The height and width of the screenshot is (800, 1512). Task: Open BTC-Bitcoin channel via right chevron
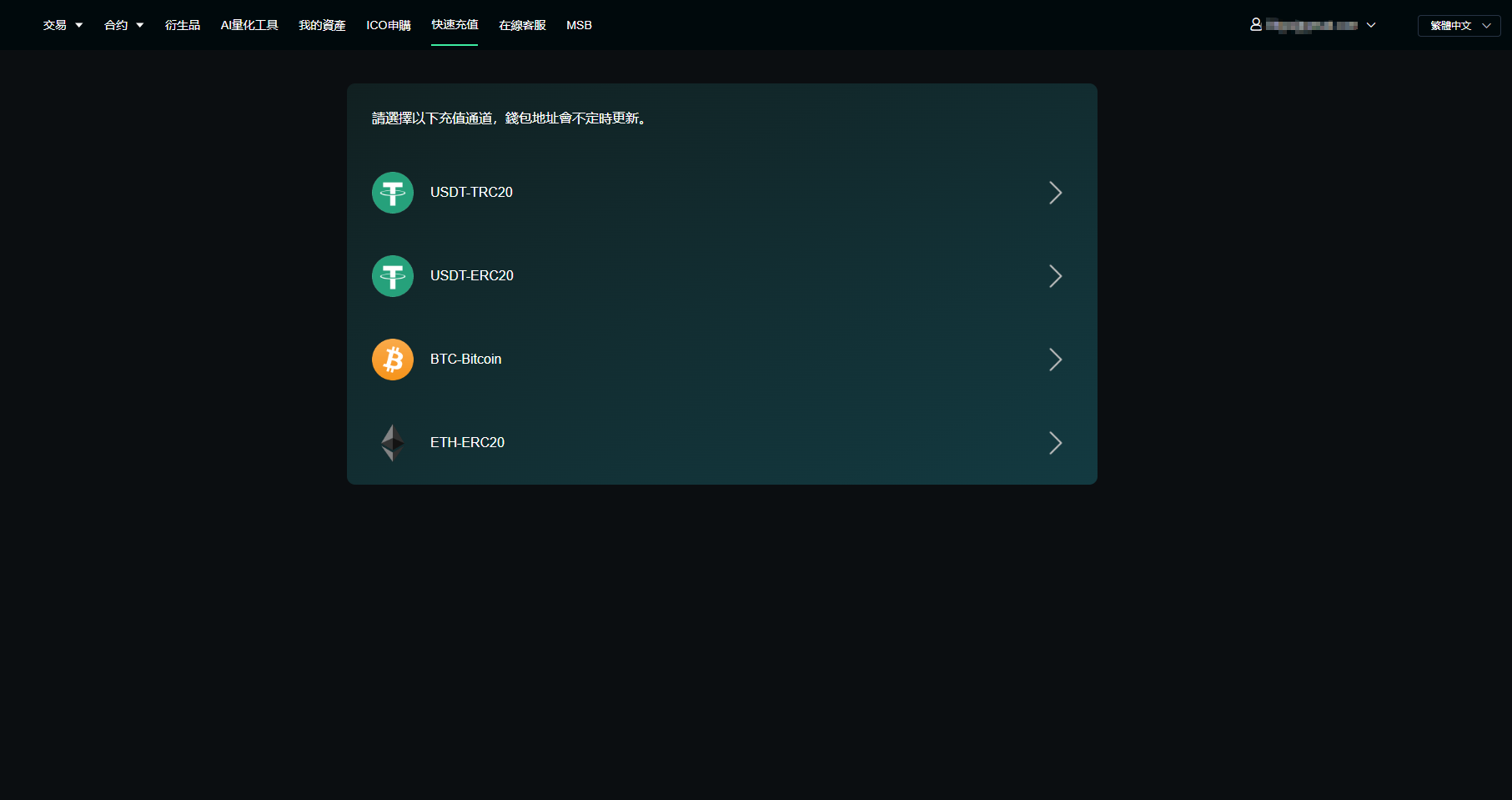[x=1055, y=360]
